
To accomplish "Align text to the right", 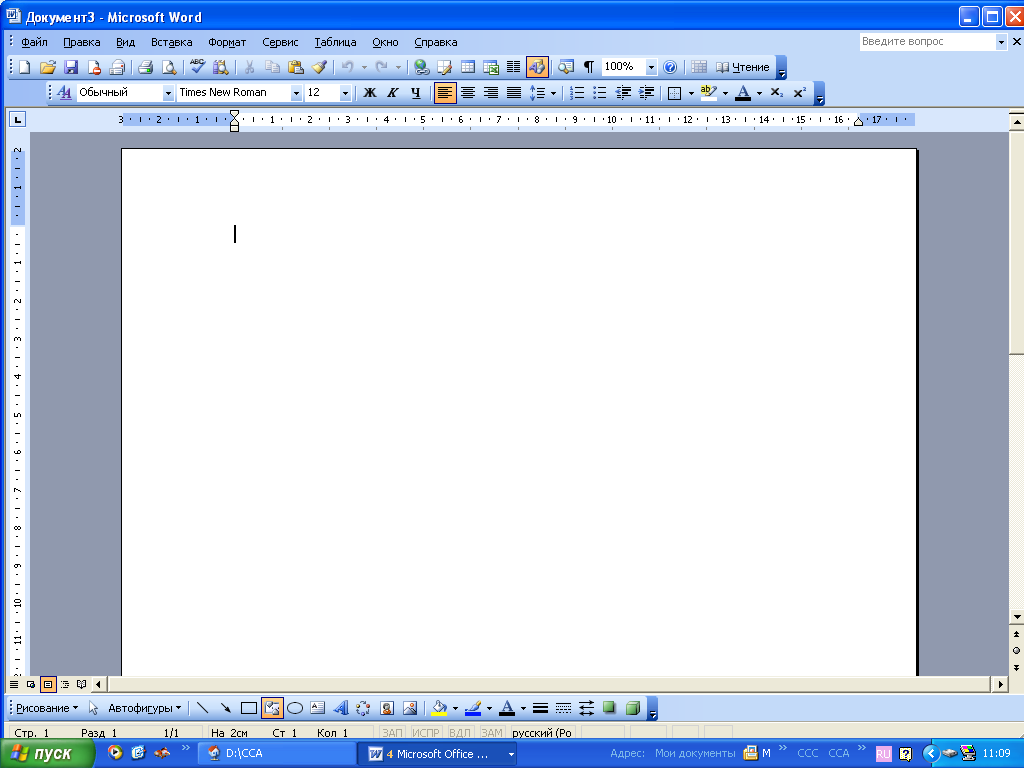I will pos(490,93).
